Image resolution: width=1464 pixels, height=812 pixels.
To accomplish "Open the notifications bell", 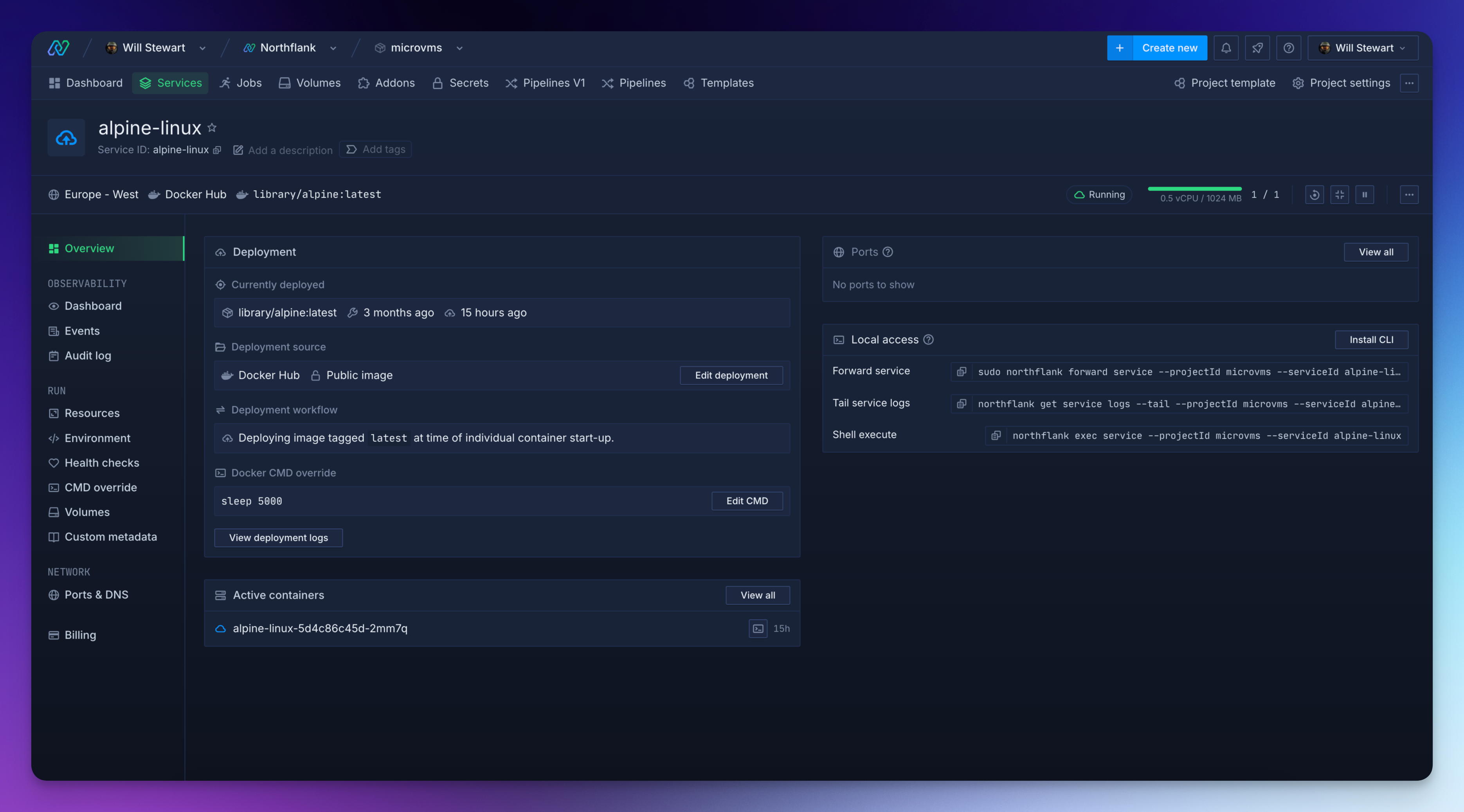I will pos(1226,48).
